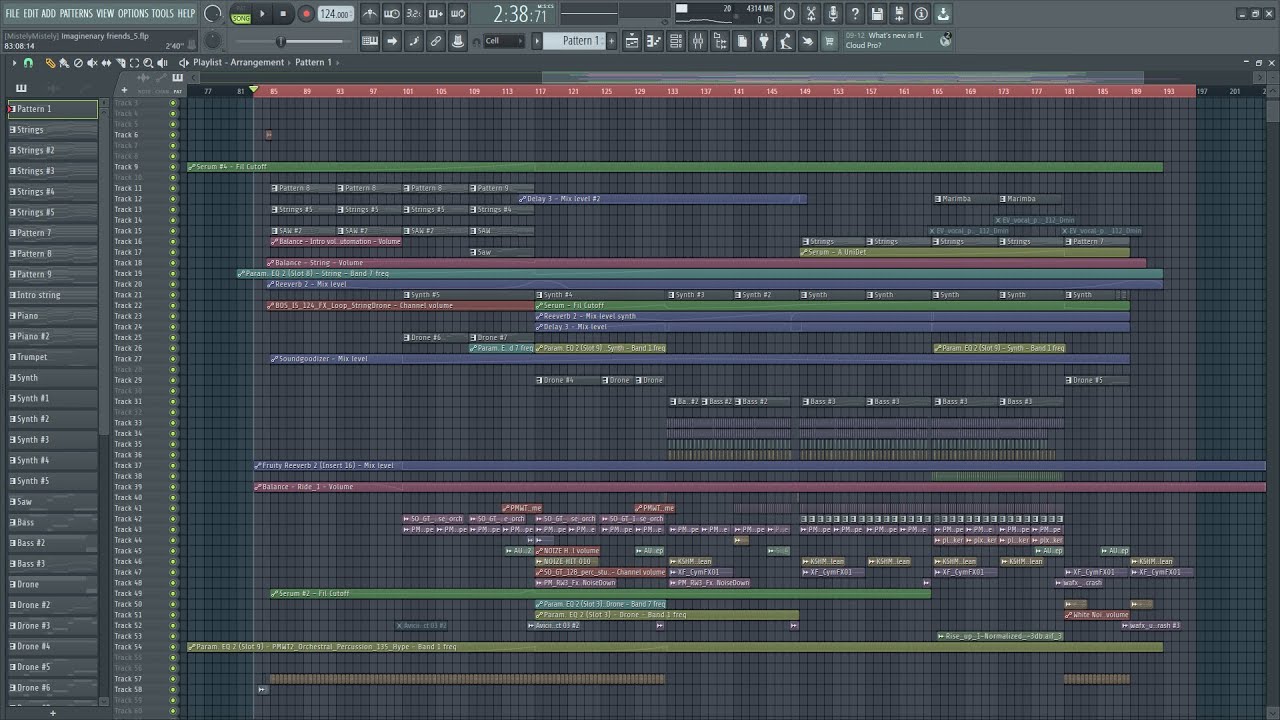
Task: Open the TOOLS menu
Action: [162, 14]
